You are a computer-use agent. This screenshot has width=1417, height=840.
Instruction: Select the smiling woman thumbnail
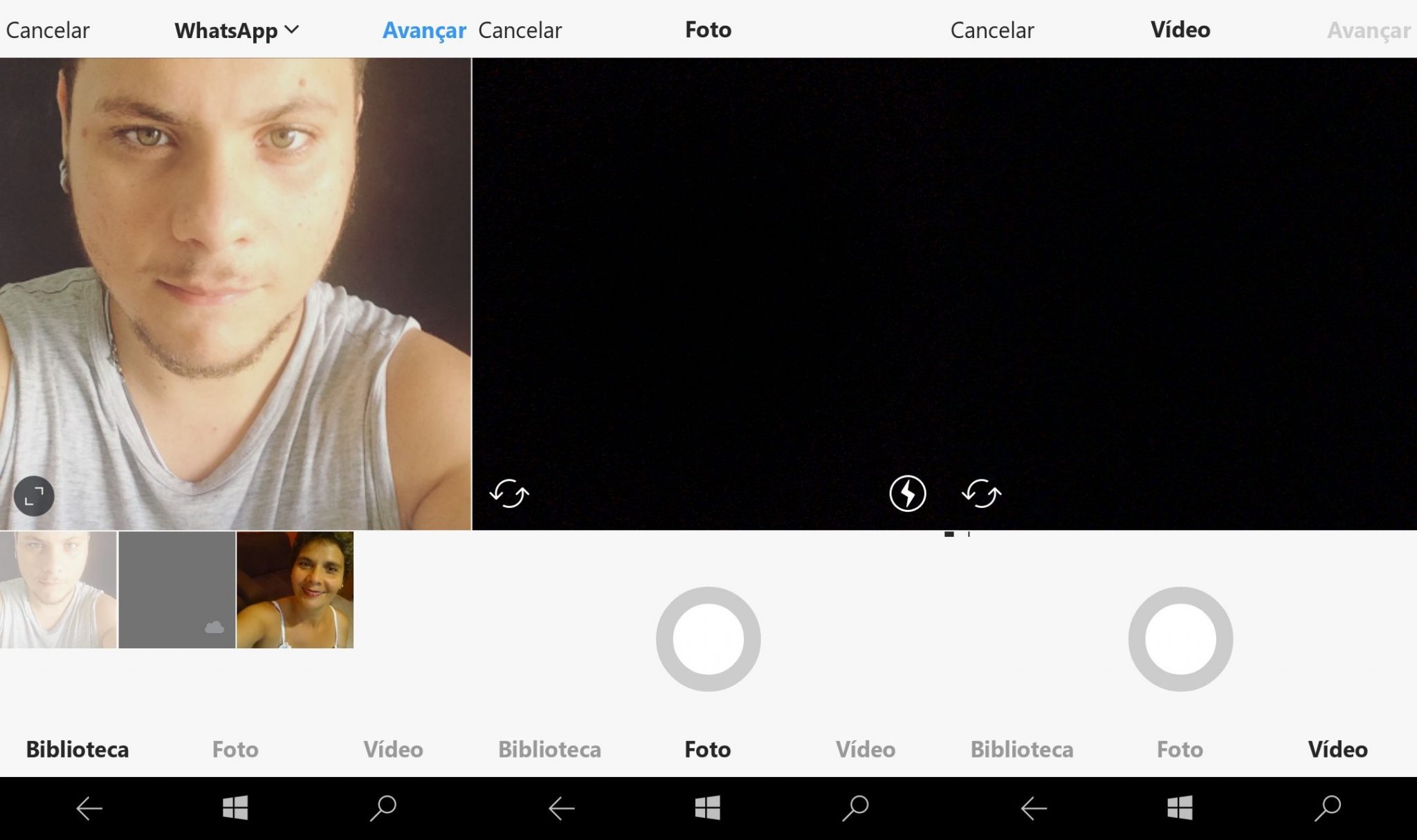pyautogui.click(x=295, y=590)
